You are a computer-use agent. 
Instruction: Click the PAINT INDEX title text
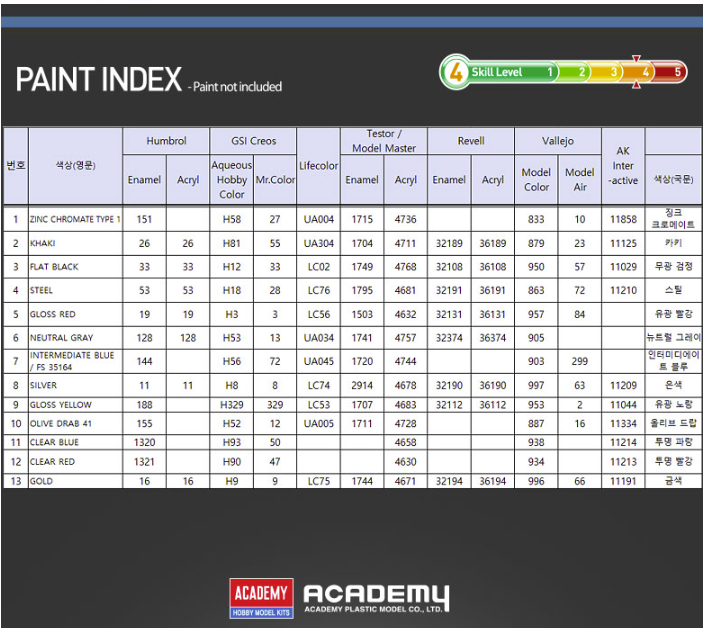pos(99,79)
